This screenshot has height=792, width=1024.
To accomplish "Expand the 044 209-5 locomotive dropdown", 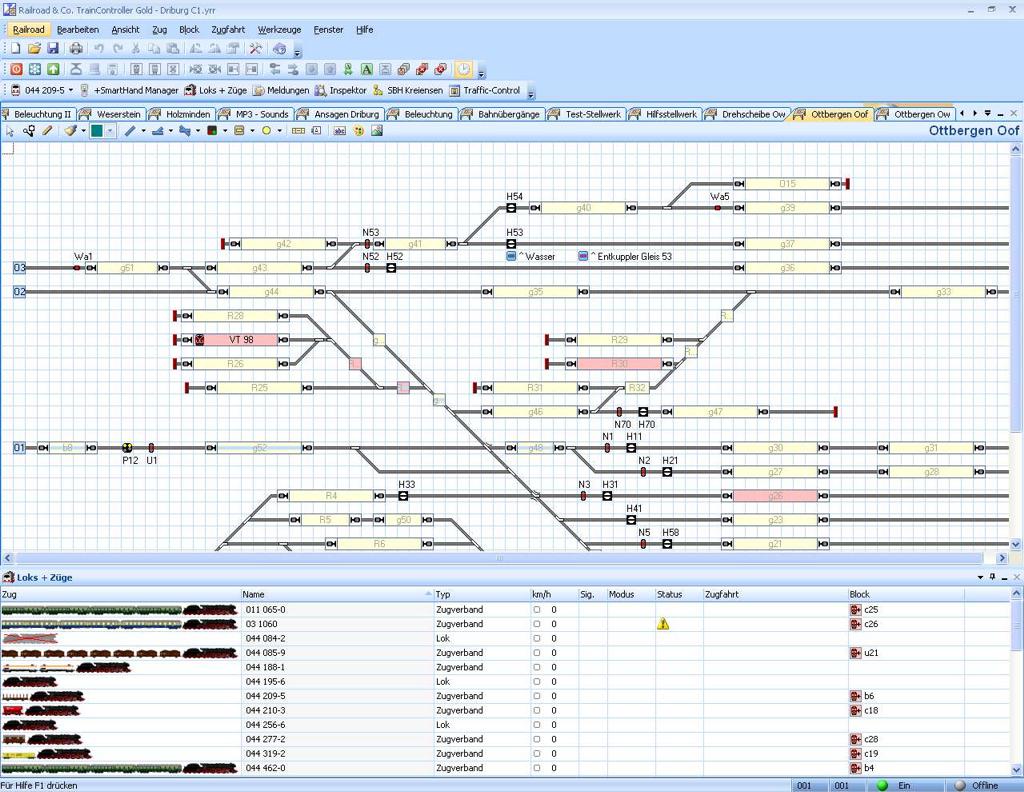I will [x=70, y=90].
